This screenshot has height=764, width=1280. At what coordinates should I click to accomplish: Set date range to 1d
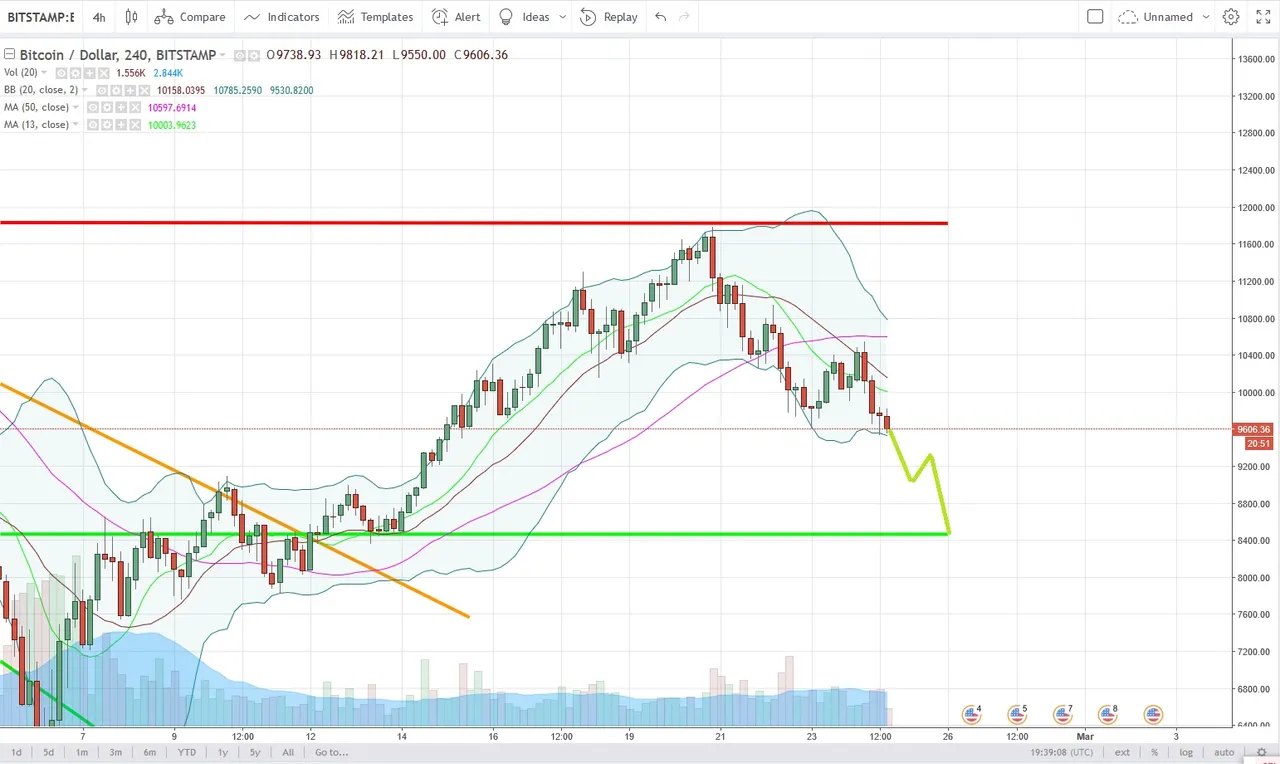coord(16,752)
